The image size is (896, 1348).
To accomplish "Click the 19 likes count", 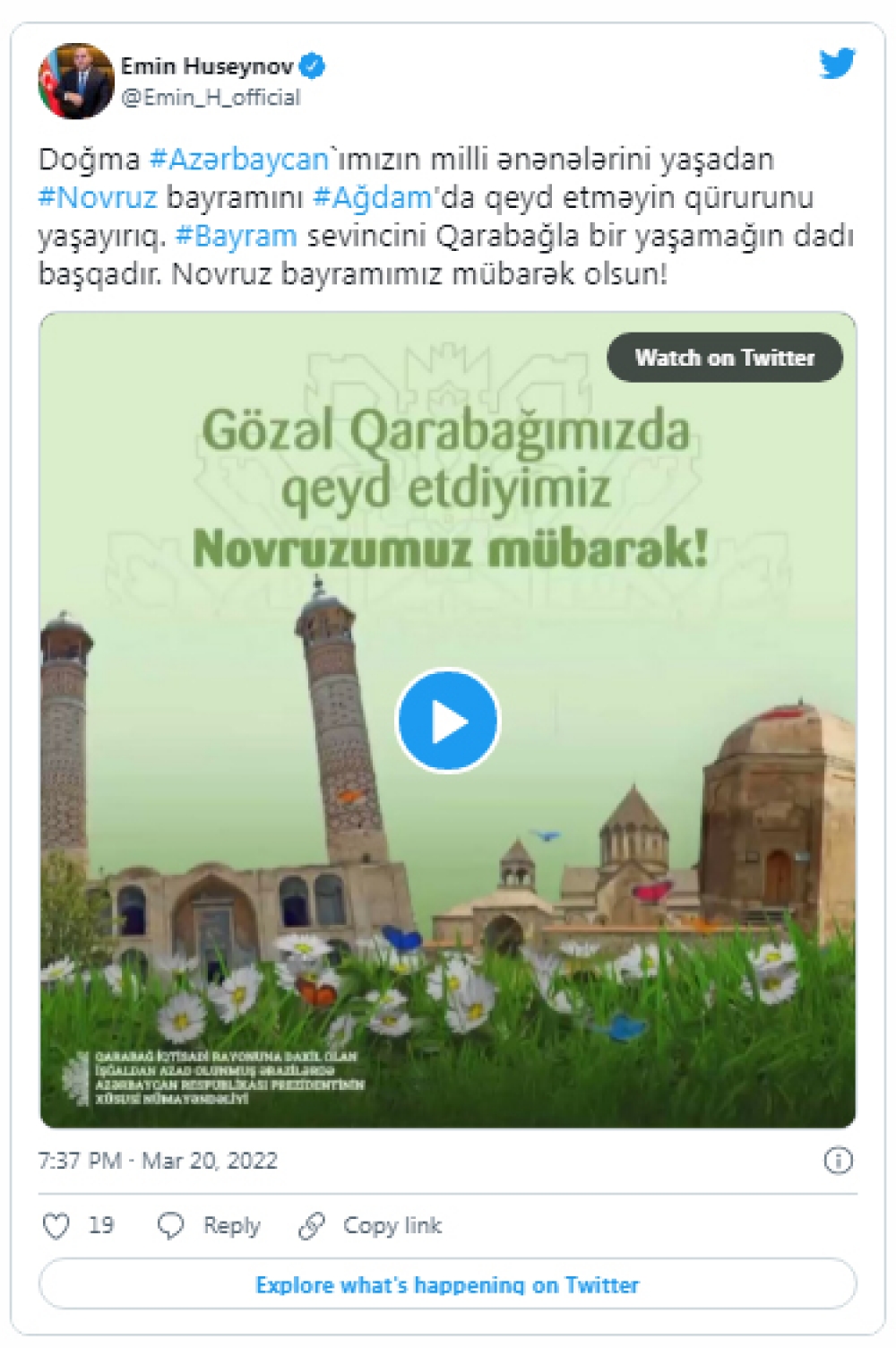I will [x=101, y=1225].
